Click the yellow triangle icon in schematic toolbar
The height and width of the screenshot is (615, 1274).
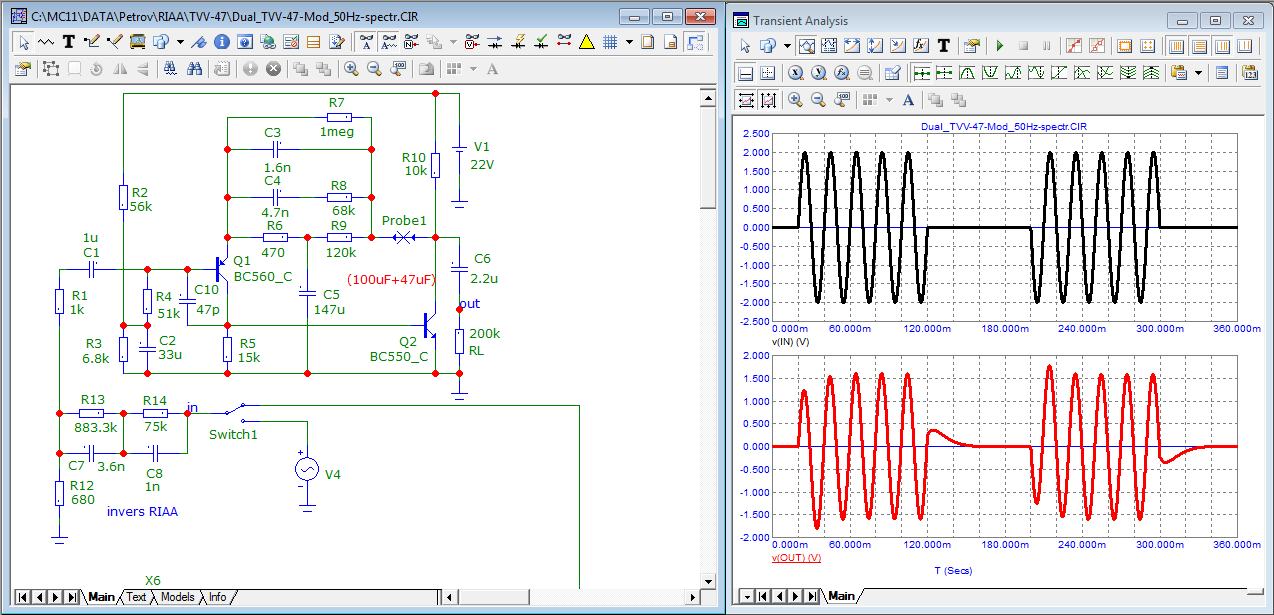coord(587,42)
